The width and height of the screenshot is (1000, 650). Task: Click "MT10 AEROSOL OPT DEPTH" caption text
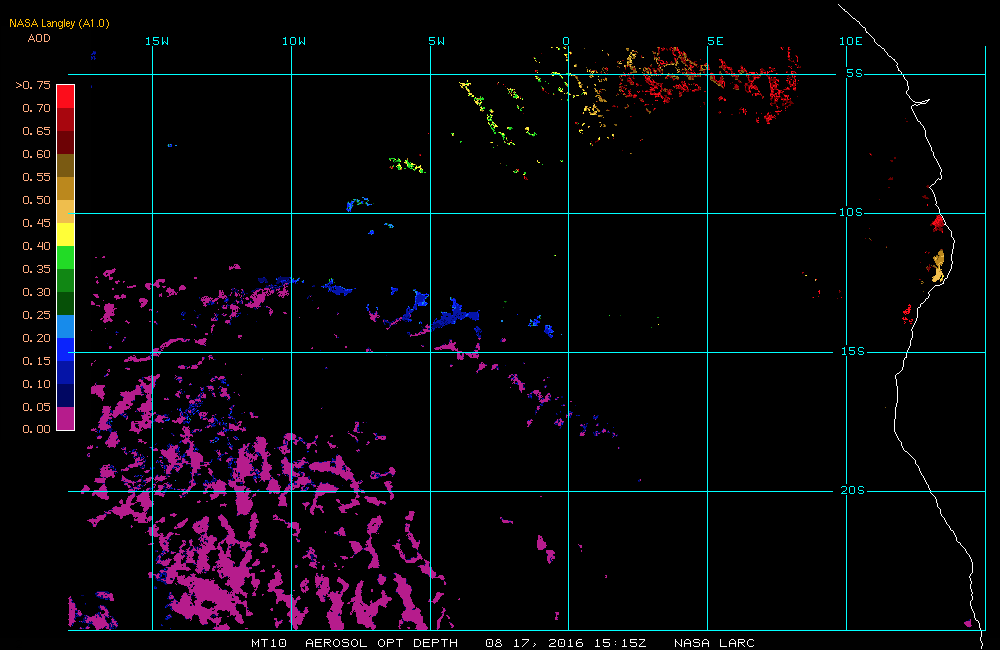[x=355, y=643]
